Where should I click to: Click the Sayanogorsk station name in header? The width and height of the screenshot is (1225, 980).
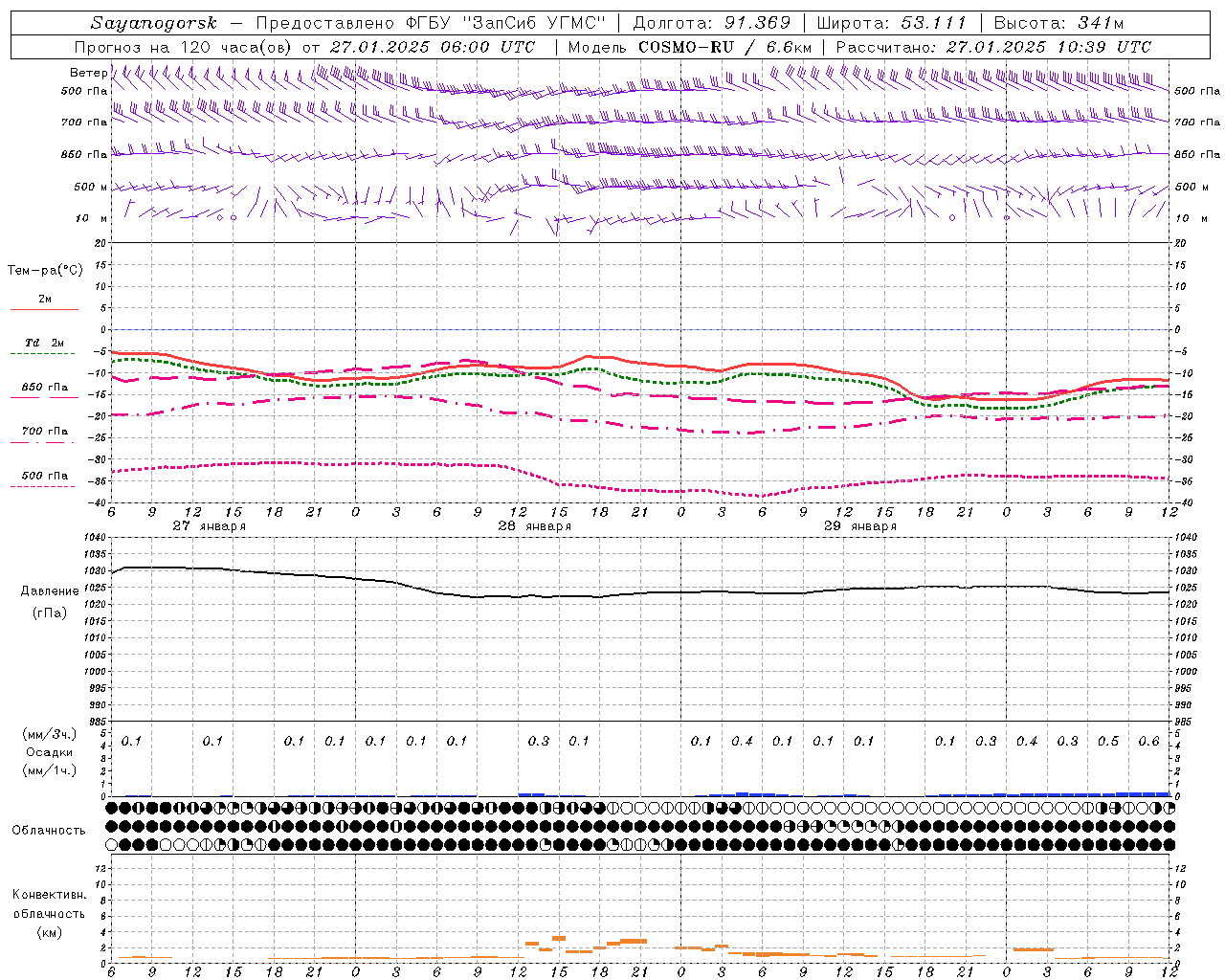[154, 23]
